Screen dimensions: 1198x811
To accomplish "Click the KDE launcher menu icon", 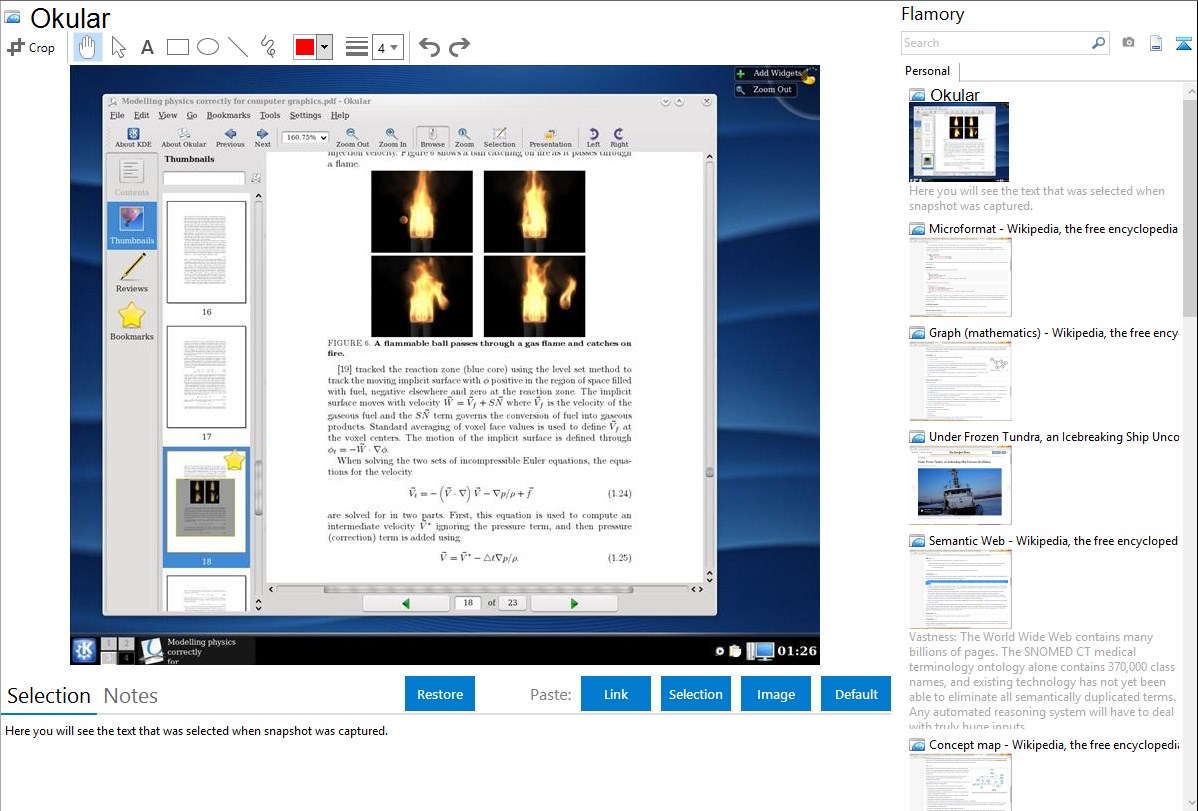I will coord(84,650).
